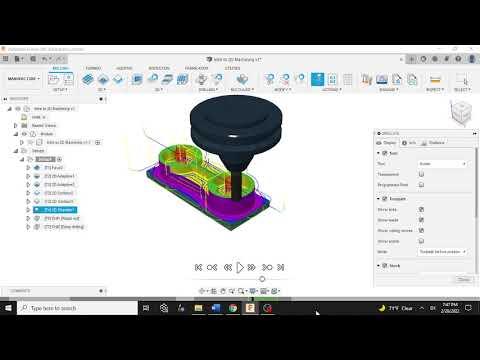Screen dimensions: 480x360
Task: Click the Pan hand icon in navigation bar
Action: [223, 291]
